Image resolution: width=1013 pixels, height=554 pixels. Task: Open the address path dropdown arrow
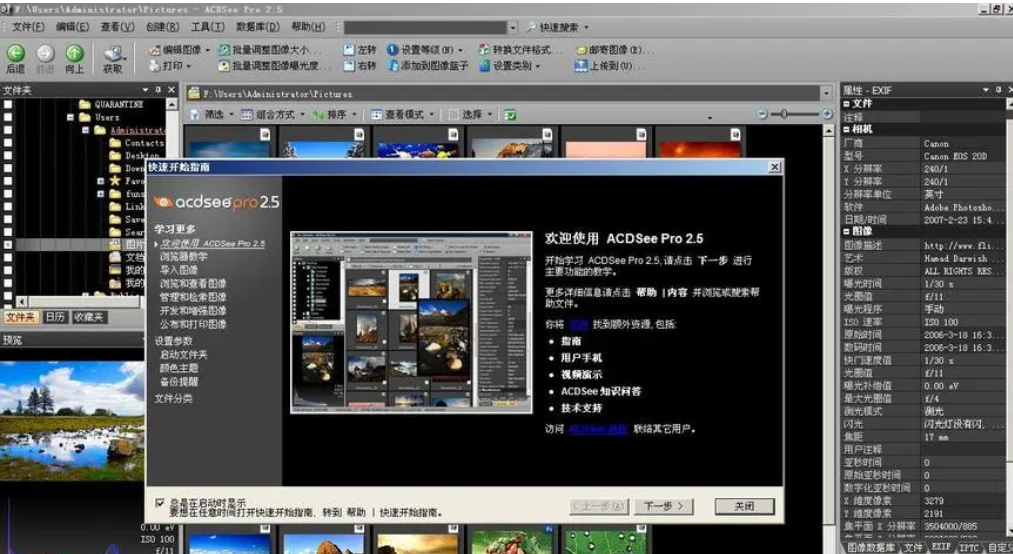(x=826, y=94)
